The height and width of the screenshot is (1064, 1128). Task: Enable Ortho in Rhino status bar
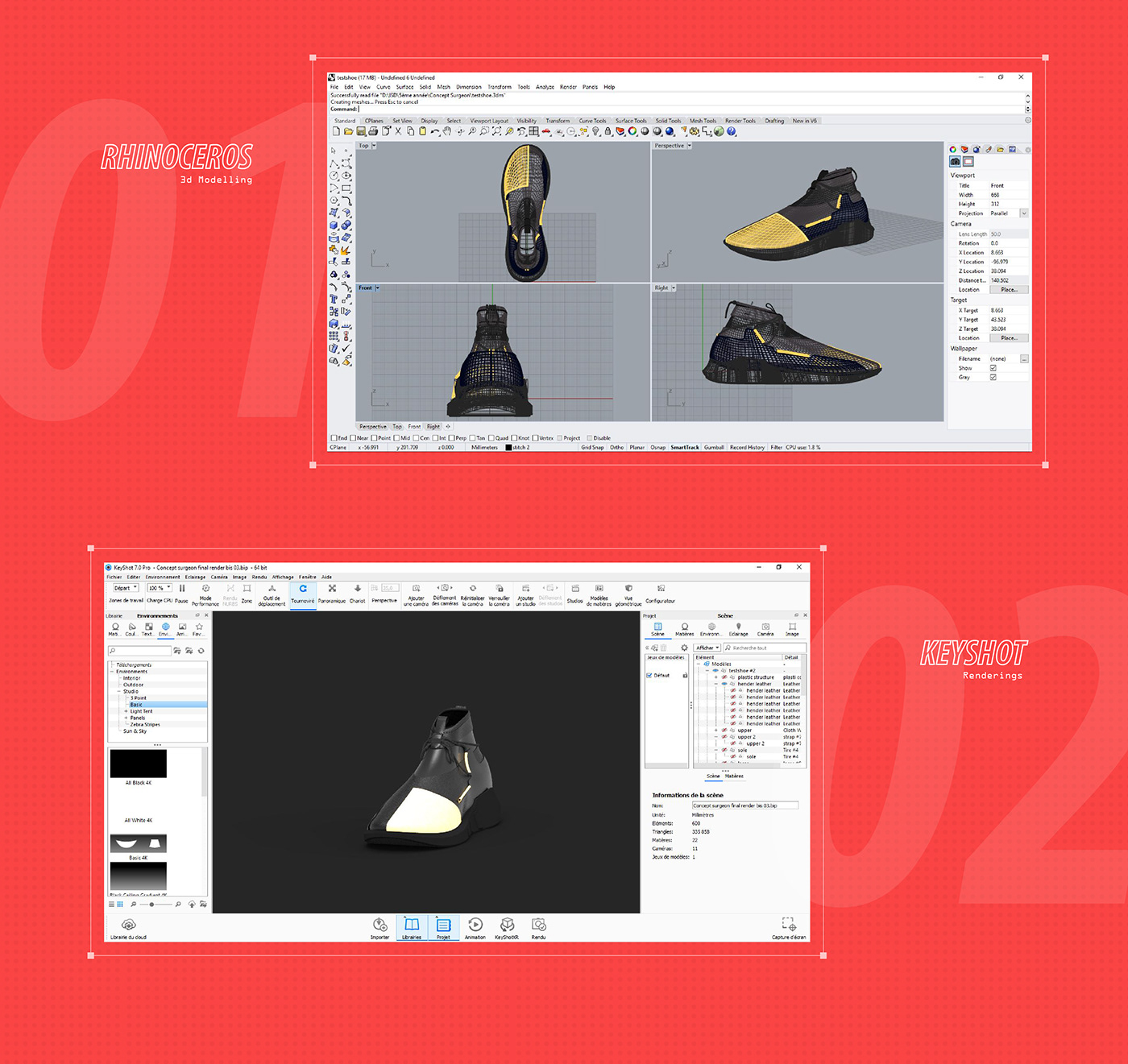point(616,447)
